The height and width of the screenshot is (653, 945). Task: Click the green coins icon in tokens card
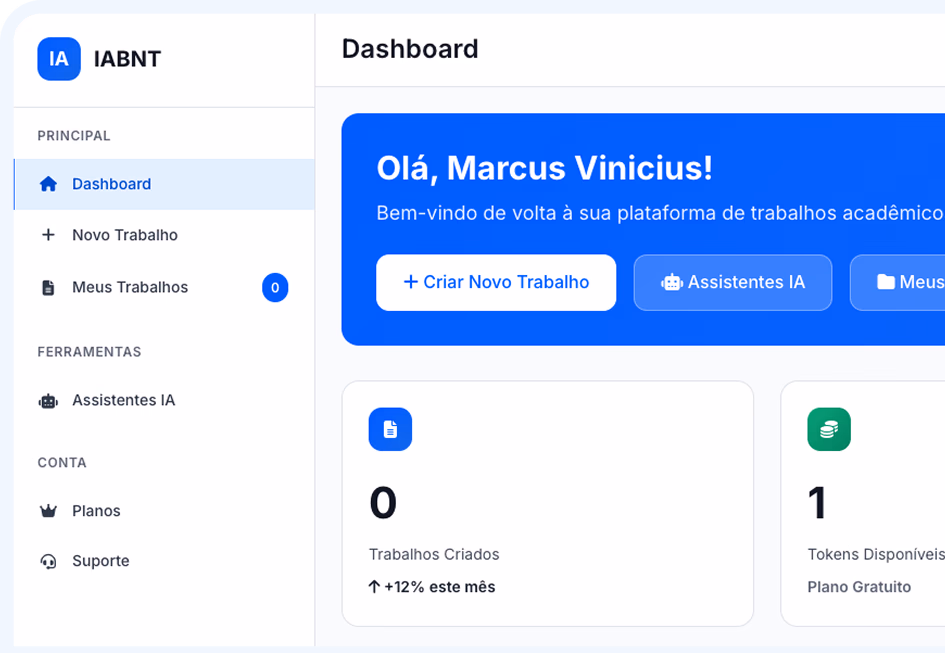click(829, 429)
